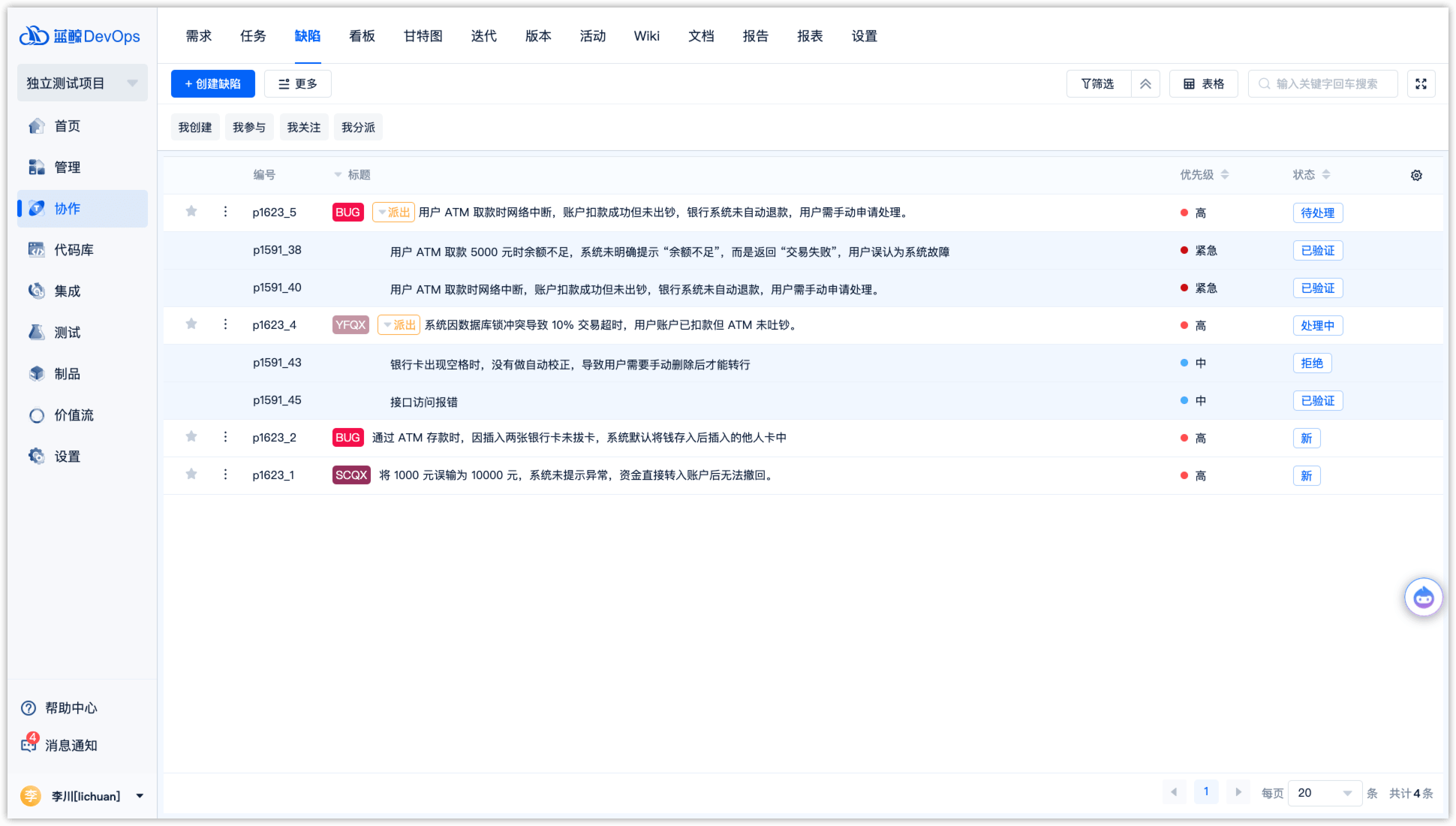Filter by 我关注 quick filter
The image size is (1456, 826).
click(303, 128)
